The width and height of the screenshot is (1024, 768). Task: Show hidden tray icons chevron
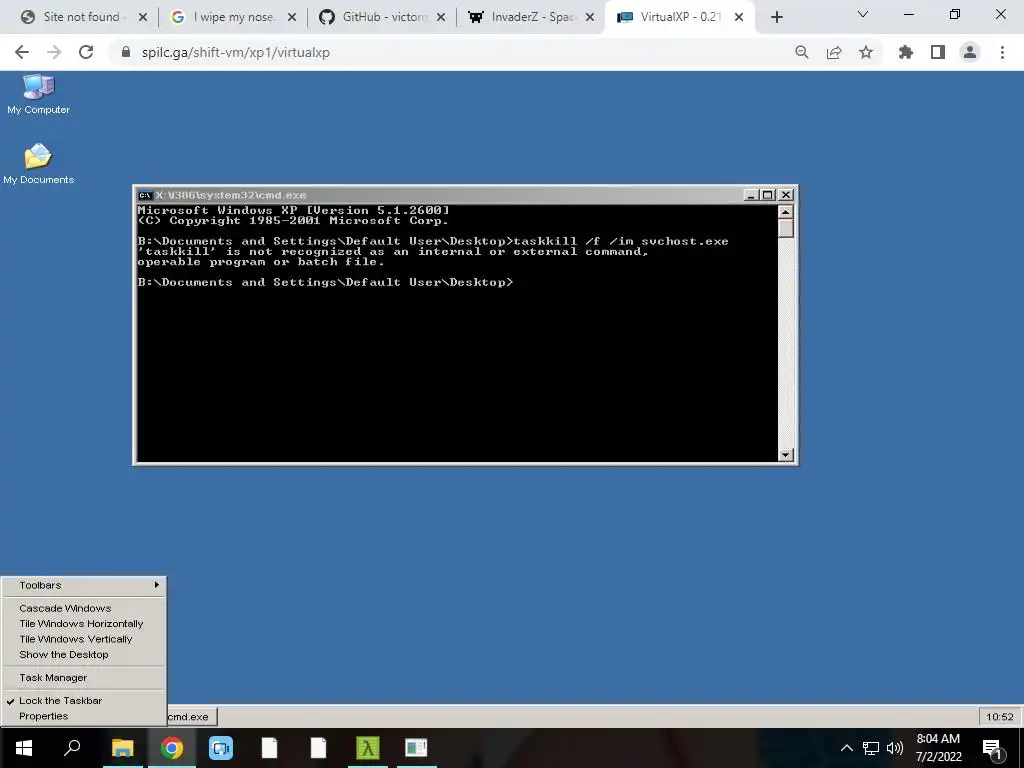click(x=846, y=748)
